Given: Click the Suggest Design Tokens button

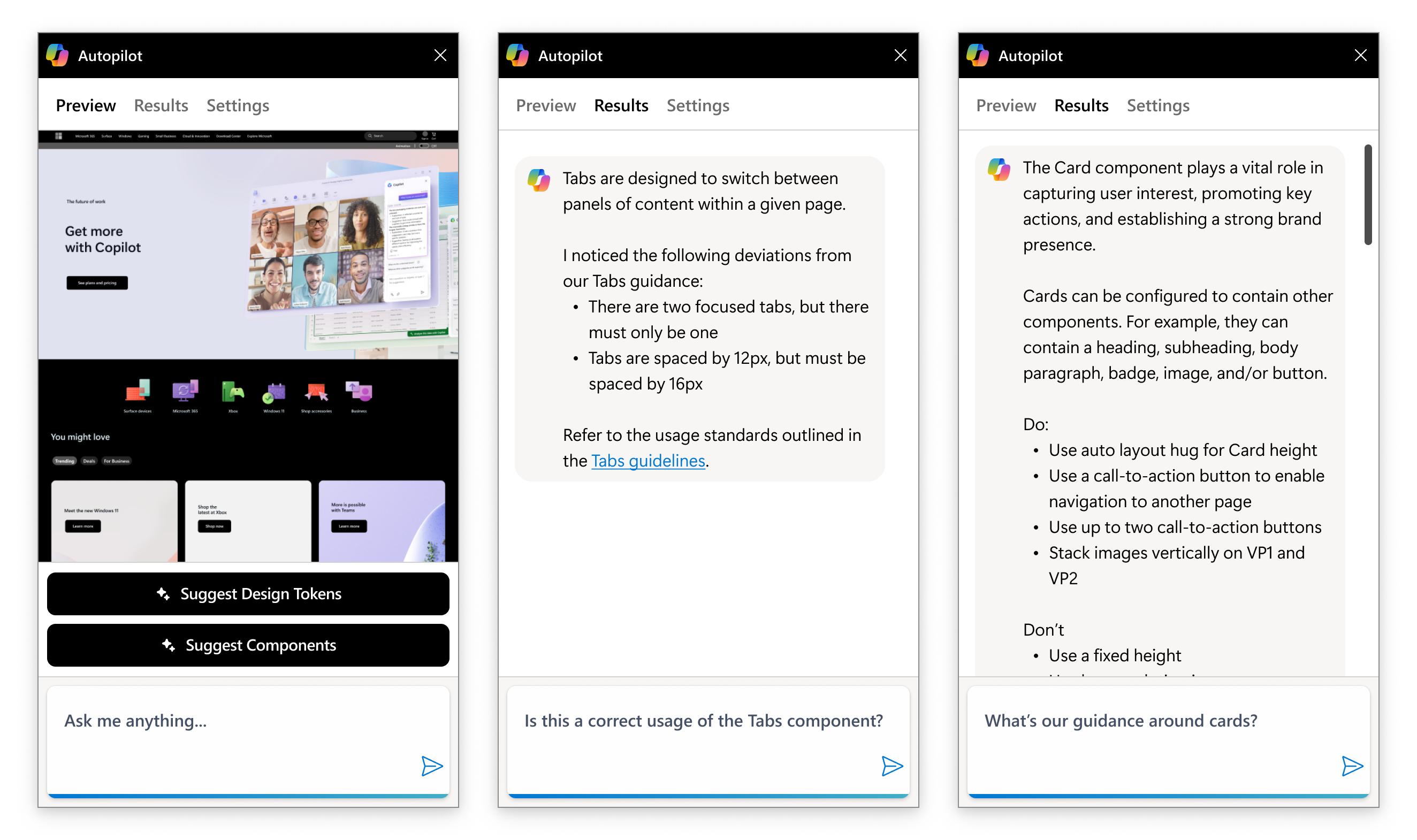Looking at the screenshot, I should (x=248, y=593).
